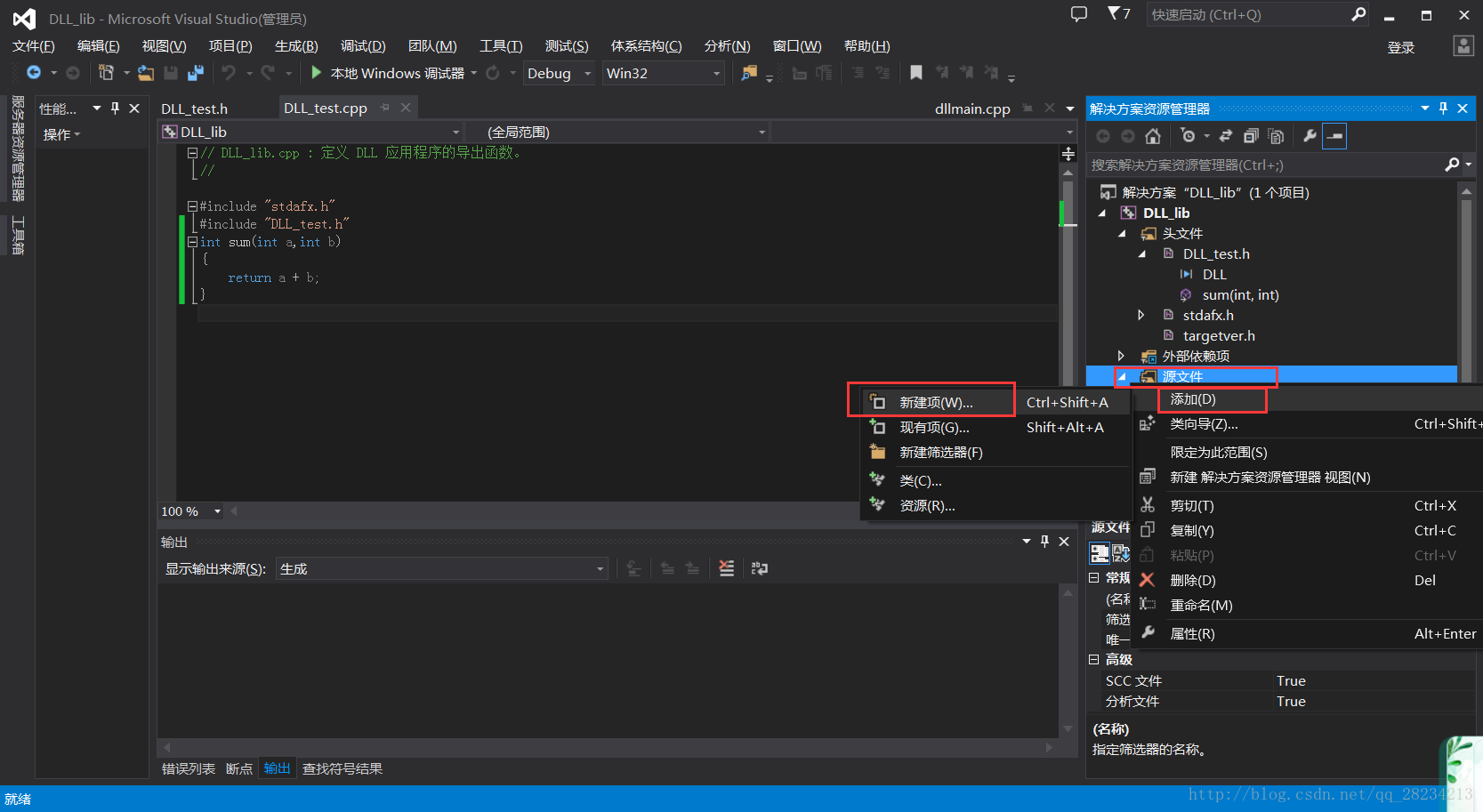
Task: Click Sync with Active Document arrows icon
Action: [x=1225, y=136]
